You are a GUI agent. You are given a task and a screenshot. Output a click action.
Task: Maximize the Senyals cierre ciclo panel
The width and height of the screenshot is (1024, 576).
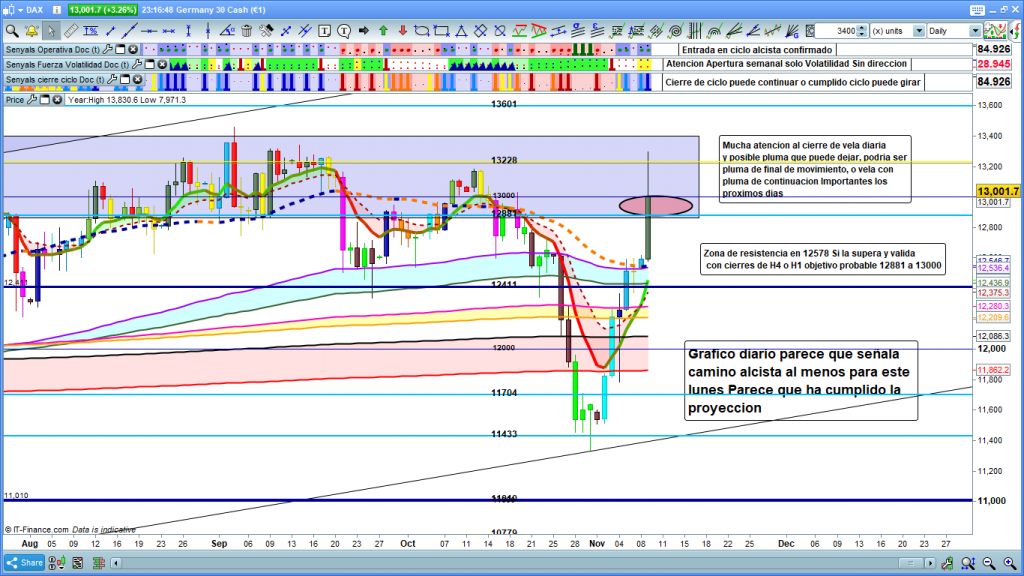coord(124,79)
